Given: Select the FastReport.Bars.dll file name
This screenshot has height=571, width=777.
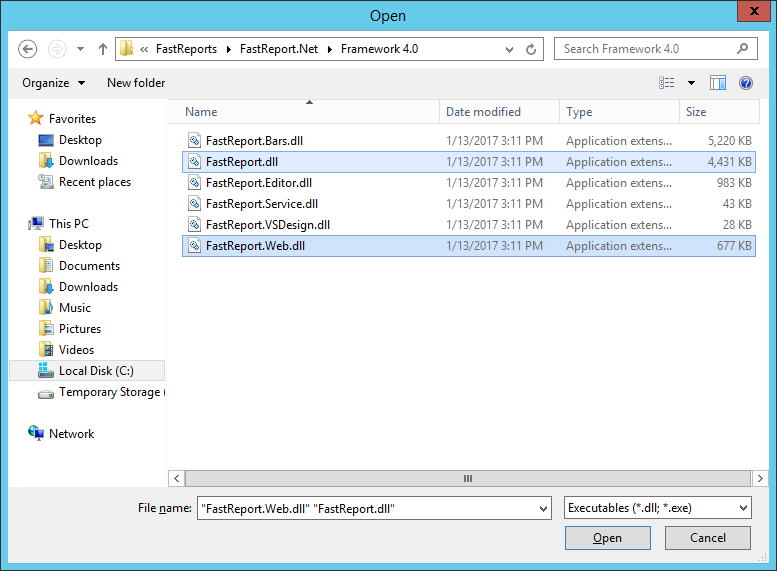Looking at the screenshot, I should pyautogui.click(x=254, y=141).
